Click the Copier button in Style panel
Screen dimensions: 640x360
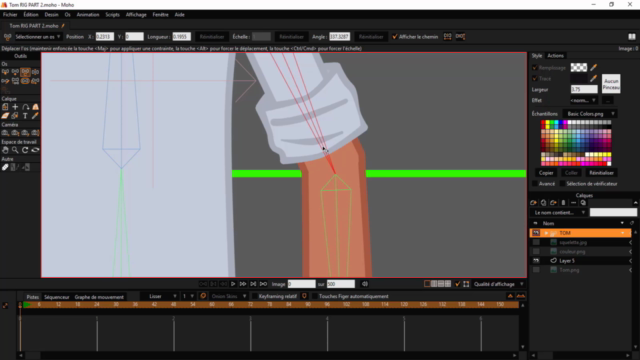(x=546, y=173)
